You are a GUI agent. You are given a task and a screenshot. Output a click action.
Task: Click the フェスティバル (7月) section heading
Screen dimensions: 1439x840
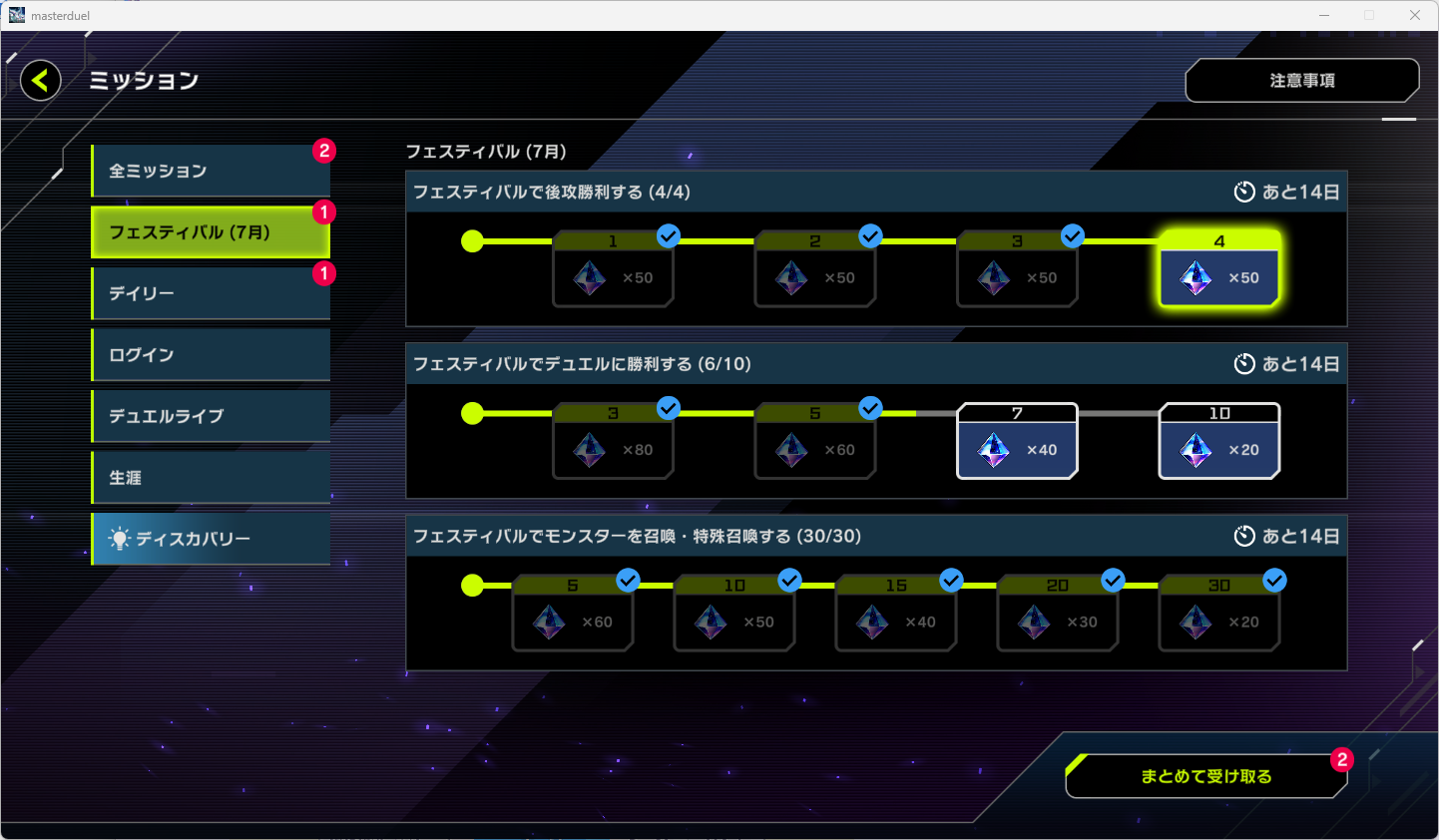[x=486, y=152]
